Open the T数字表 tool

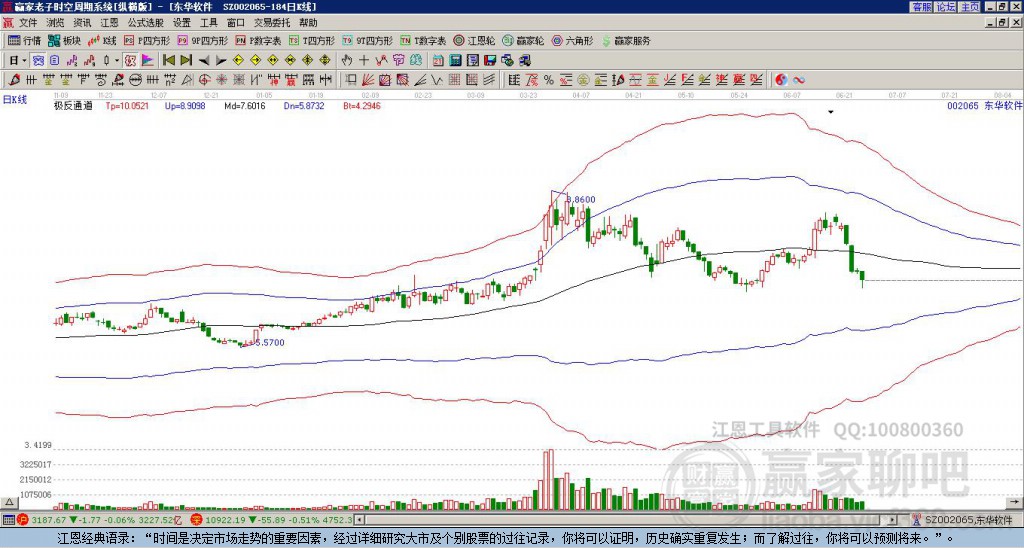click(423, 40)
